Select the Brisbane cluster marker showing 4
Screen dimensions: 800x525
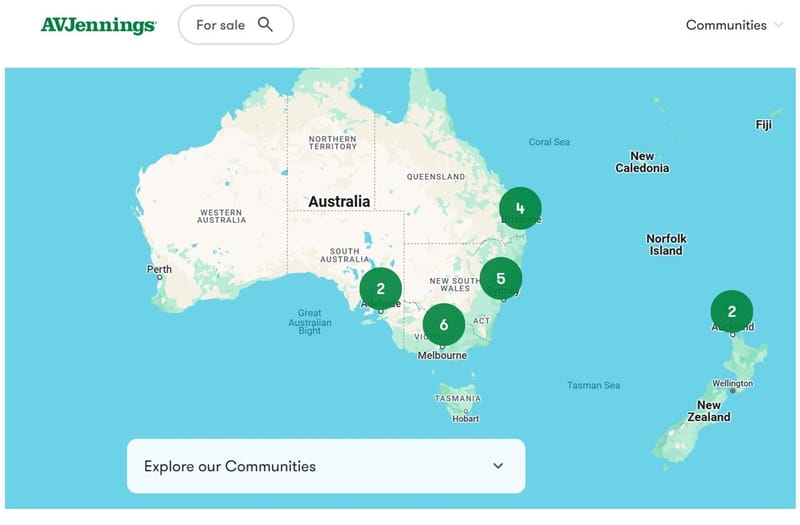[x=520, y=208]
